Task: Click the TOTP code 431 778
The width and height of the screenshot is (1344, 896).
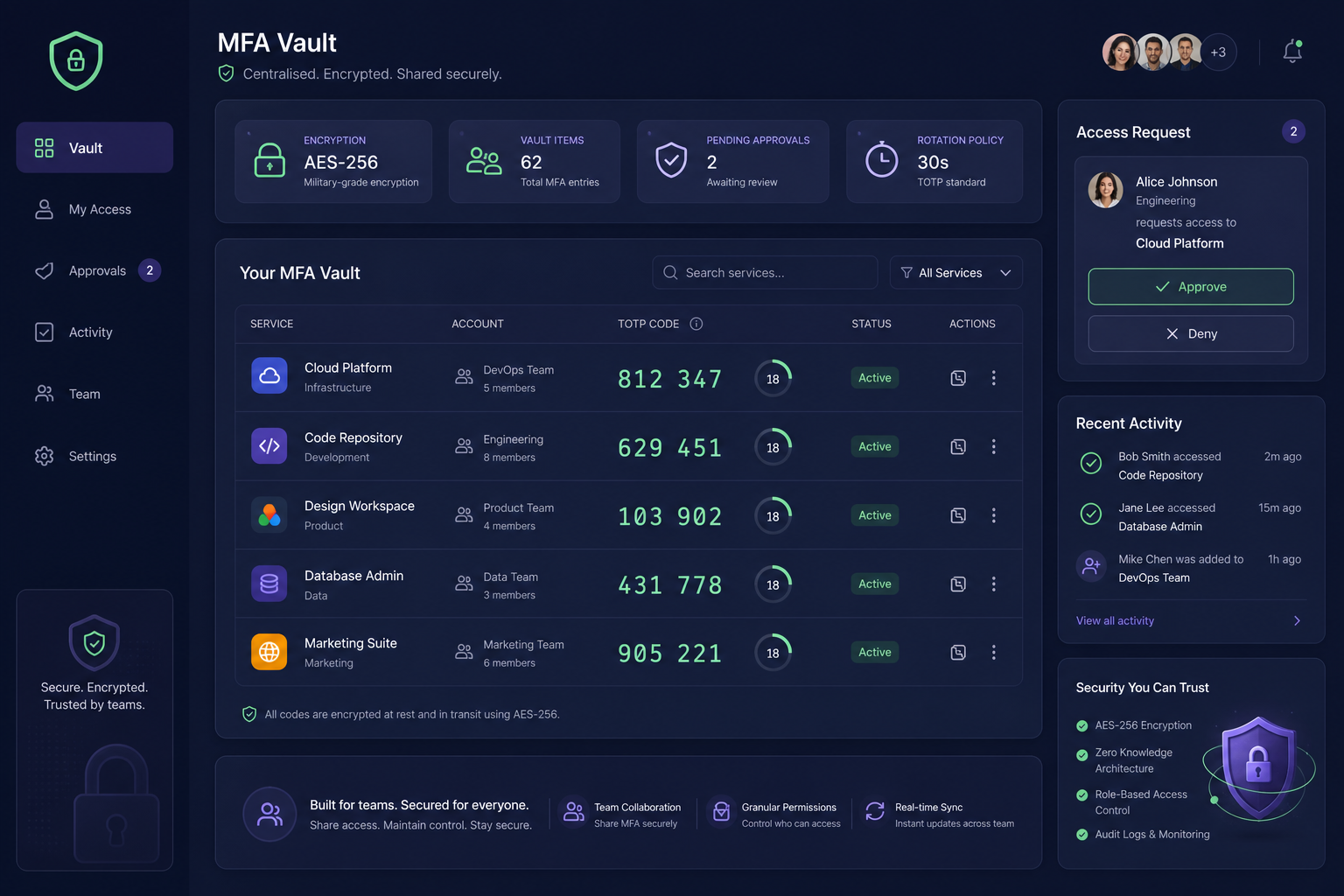Action: tap(670, 584)
